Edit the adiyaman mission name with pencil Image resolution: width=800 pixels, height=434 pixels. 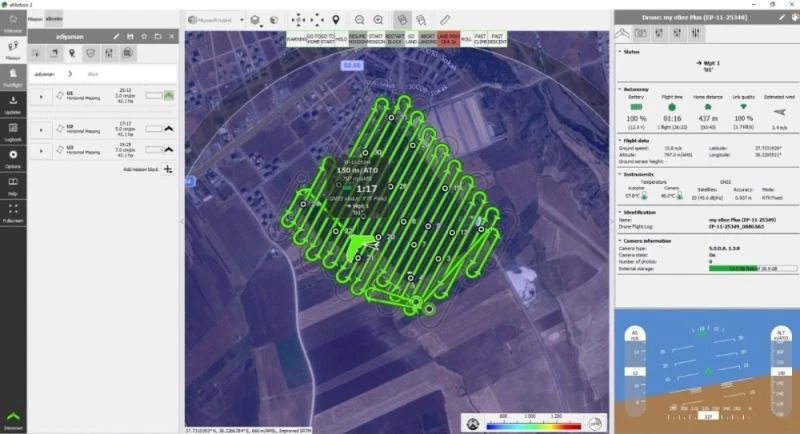click(x=117, y=35)
